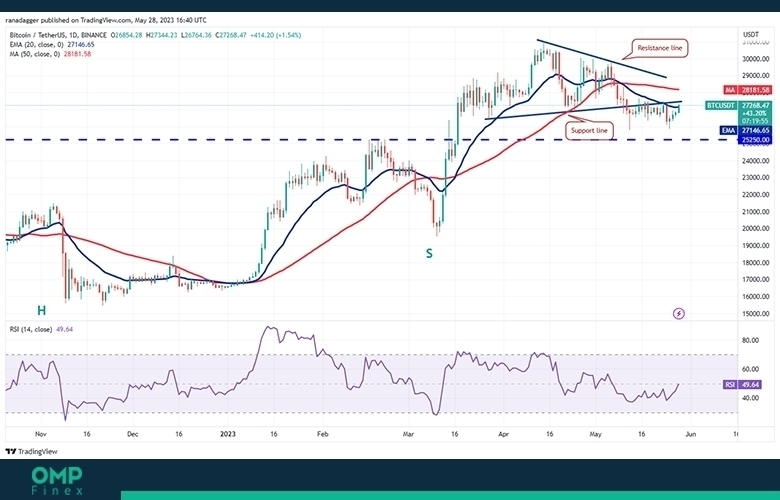Click the Nov label on time axis
The width and height of the screenshot is (780, 500).
[x=41, y=434]
